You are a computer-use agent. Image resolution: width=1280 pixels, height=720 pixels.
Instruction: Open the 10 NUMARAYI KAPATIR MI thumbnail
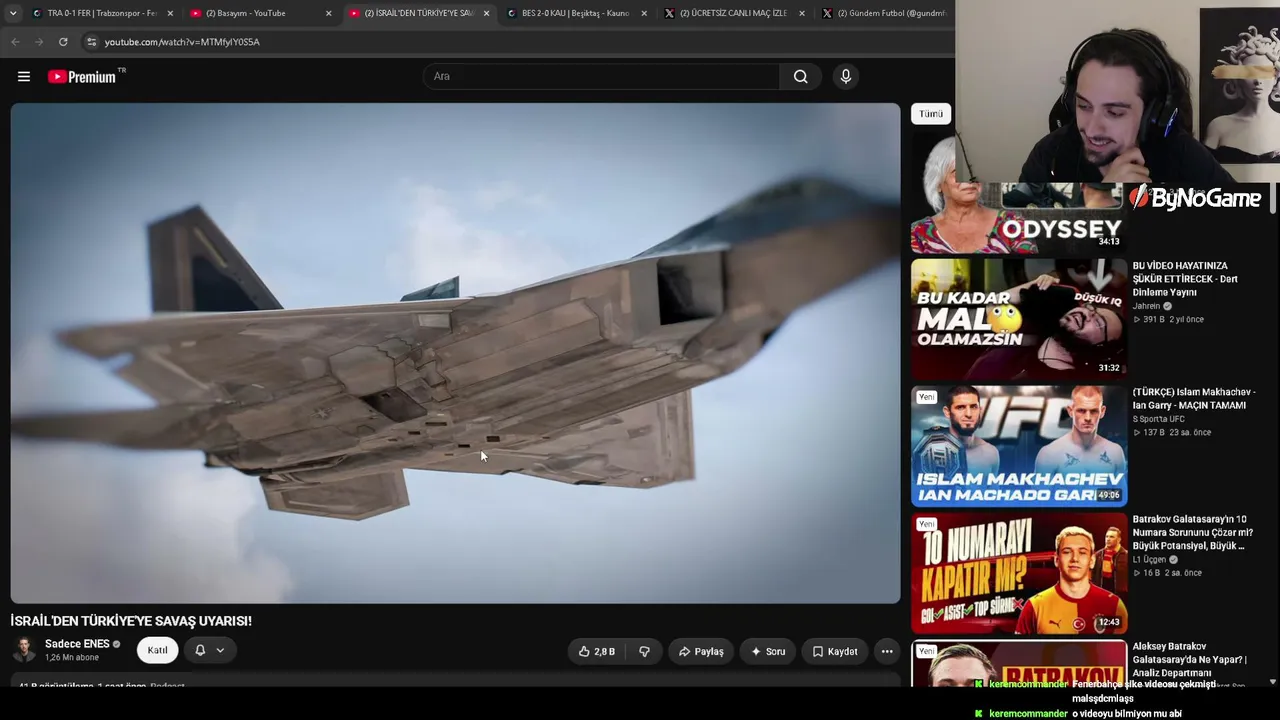coord(1018,573)
